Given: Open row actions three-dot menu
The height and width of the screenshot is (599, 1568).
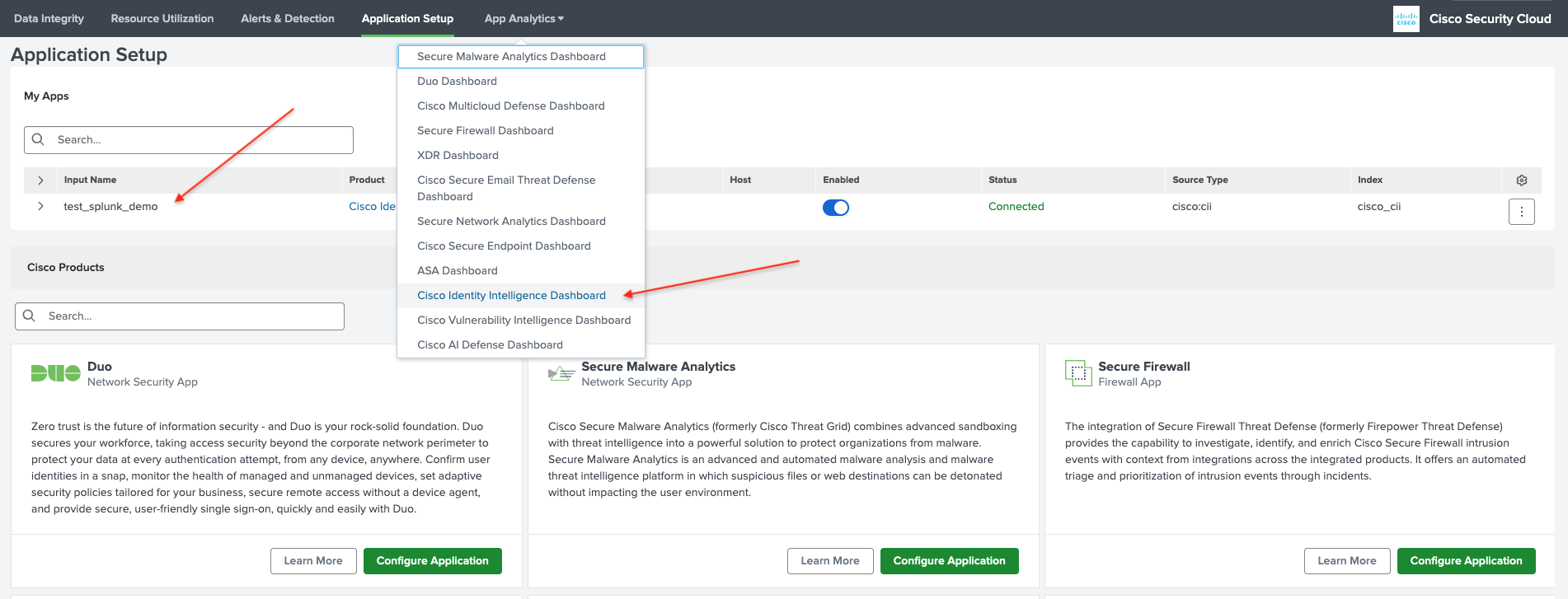Looking at the screenshot, I should pos(1521,212).
